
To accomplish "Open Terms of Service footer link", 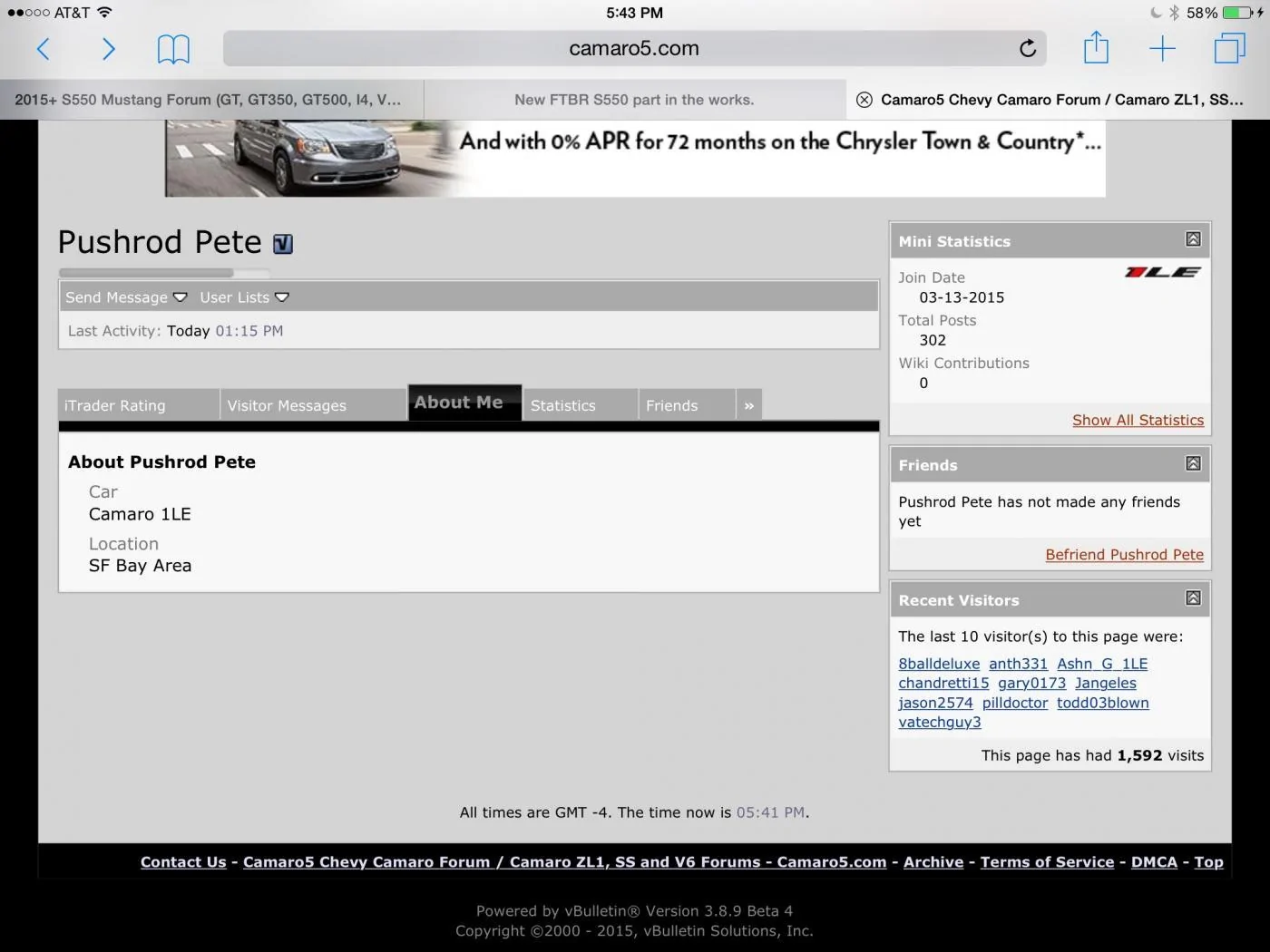I will pyautogui.click(x=1047, y=861).
